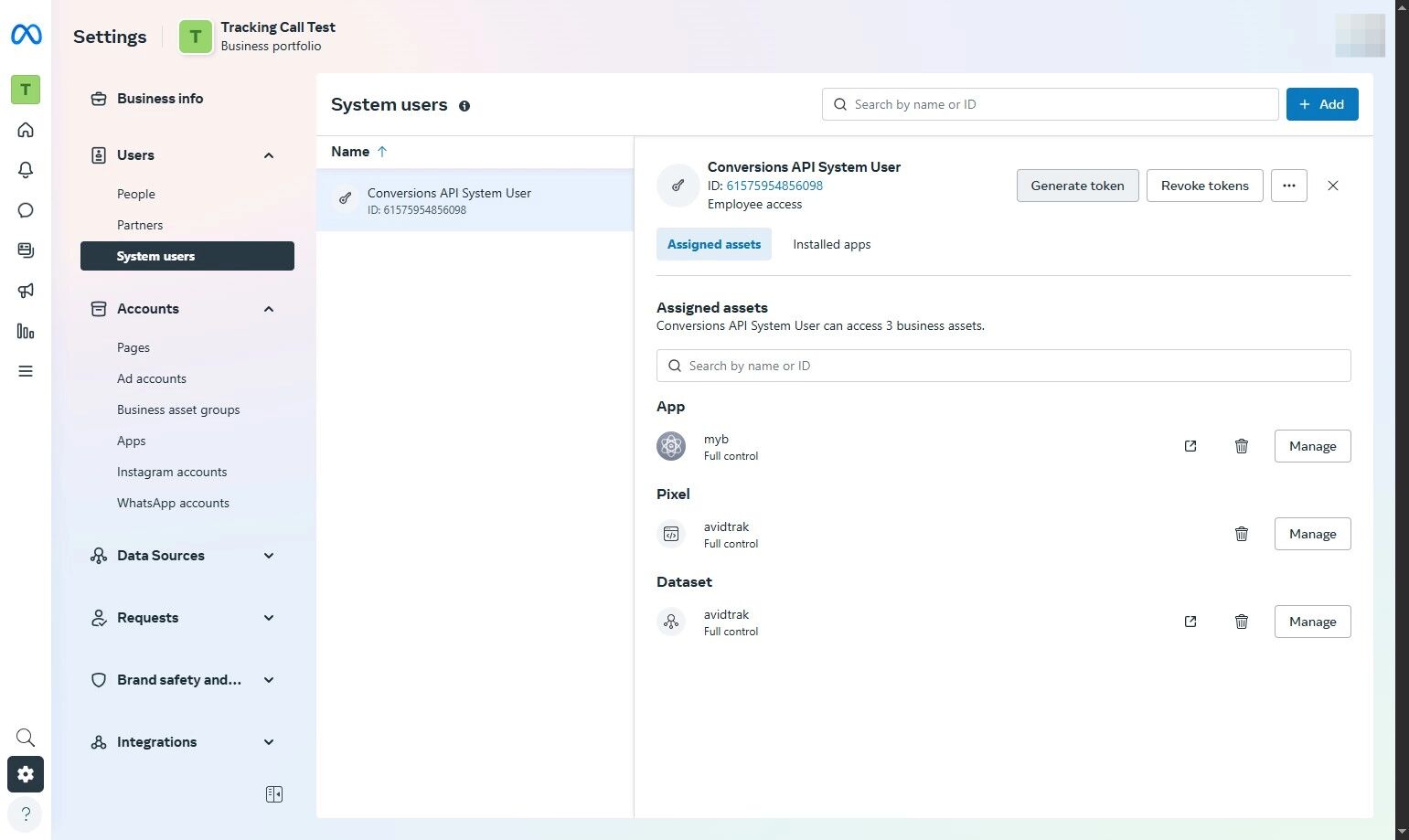Click Generate token button
This screenshot has height=840, width=1409.
pyautogui.click(x=1078, y=186)
